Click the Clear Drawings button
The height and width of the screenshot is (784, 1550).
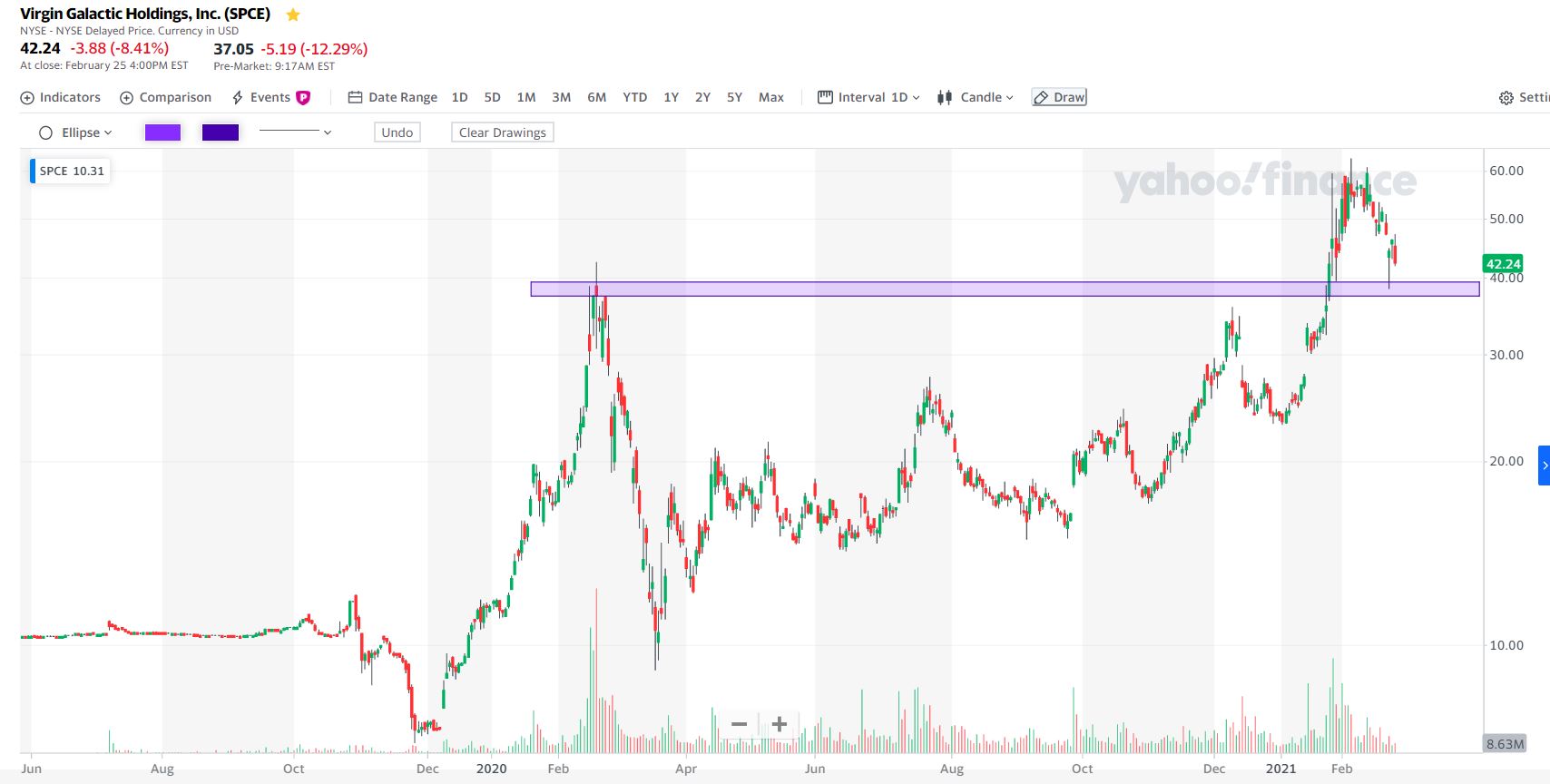click(503, 132)
